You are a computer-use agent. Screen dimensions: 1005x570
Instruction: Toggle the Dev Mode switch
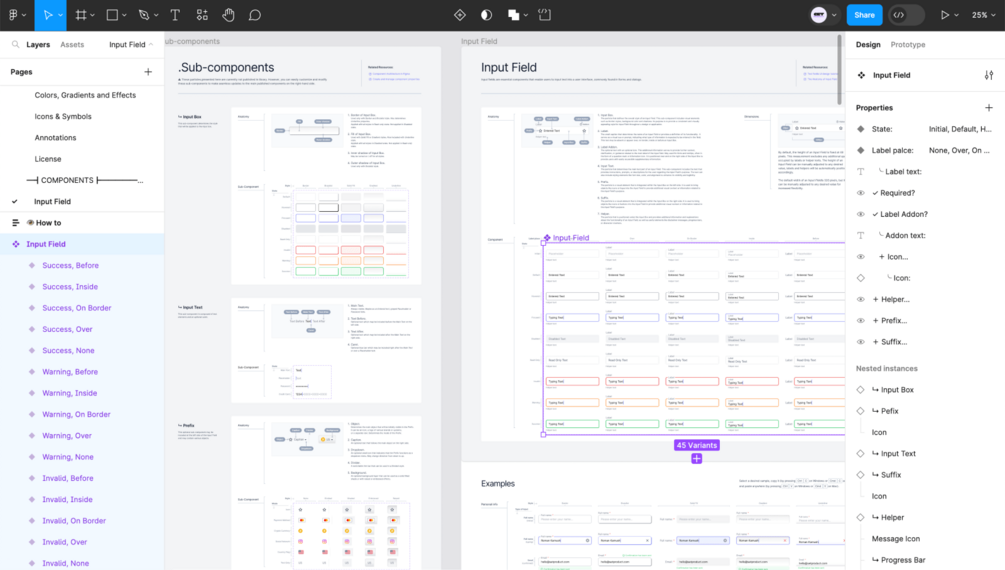coord(906,15)
